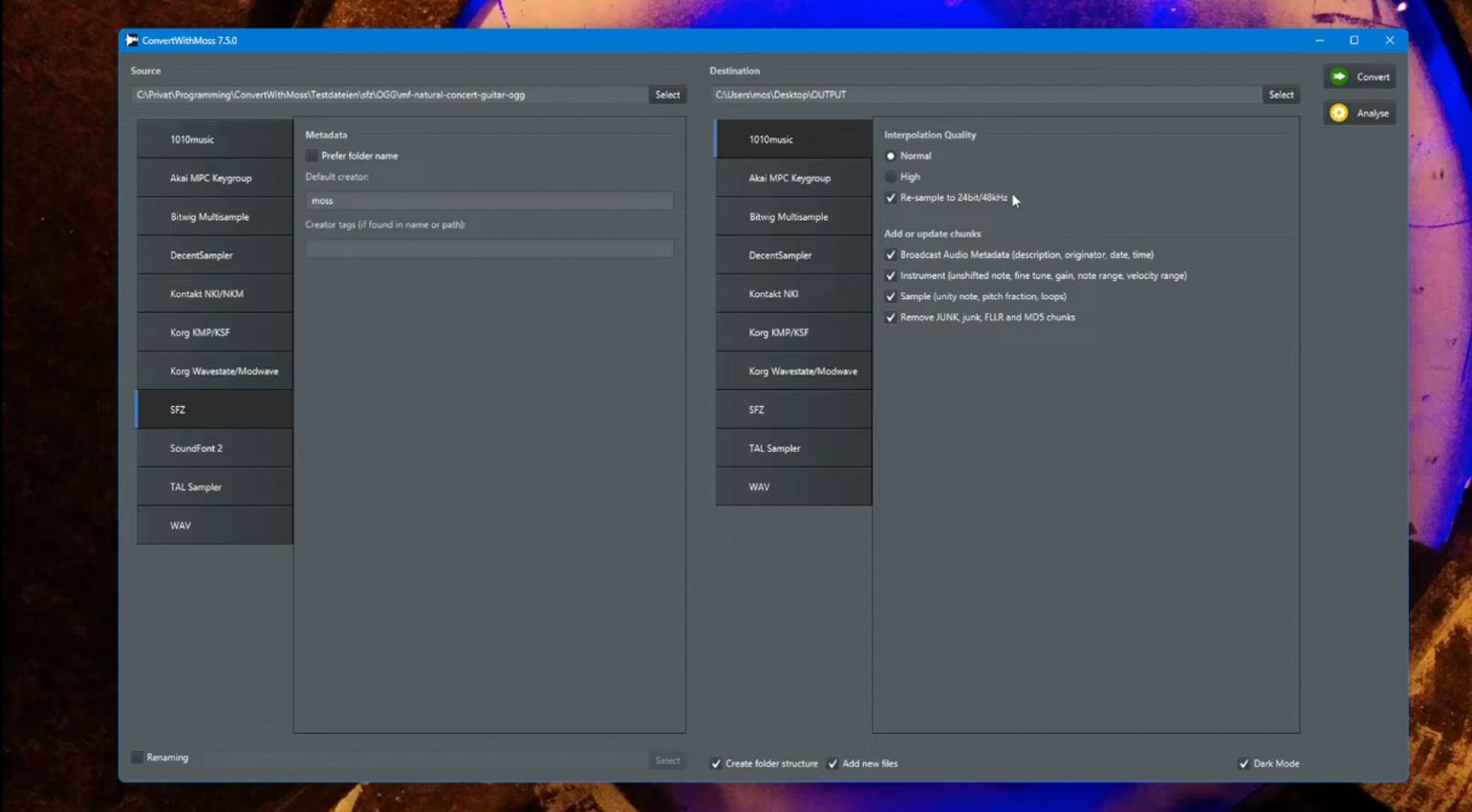Click the orange Analyse gear icon
This screenshot has height=812, width=1472.
1340,113
